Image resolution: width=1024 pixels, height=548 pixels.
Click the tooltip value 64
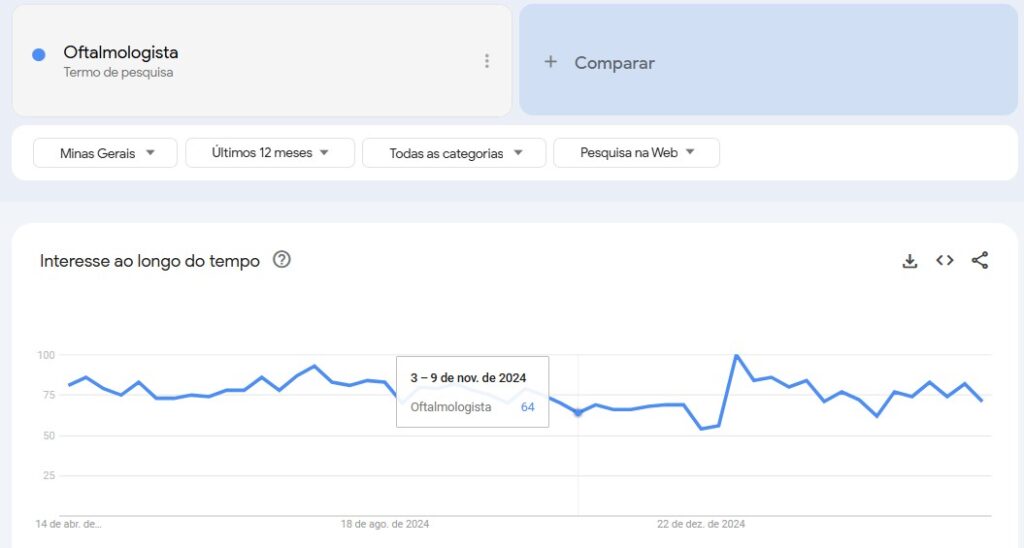click(x=528, y=407)
